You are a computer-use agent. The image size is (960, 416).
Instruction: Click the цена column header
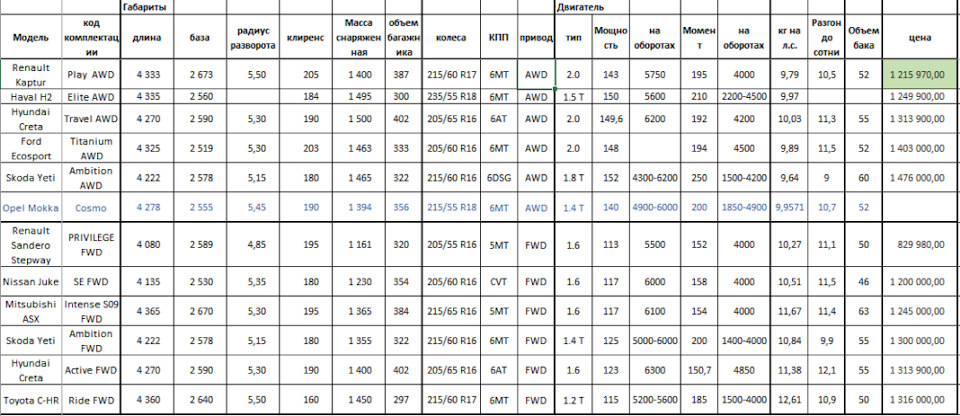click(x=920, y=37)
